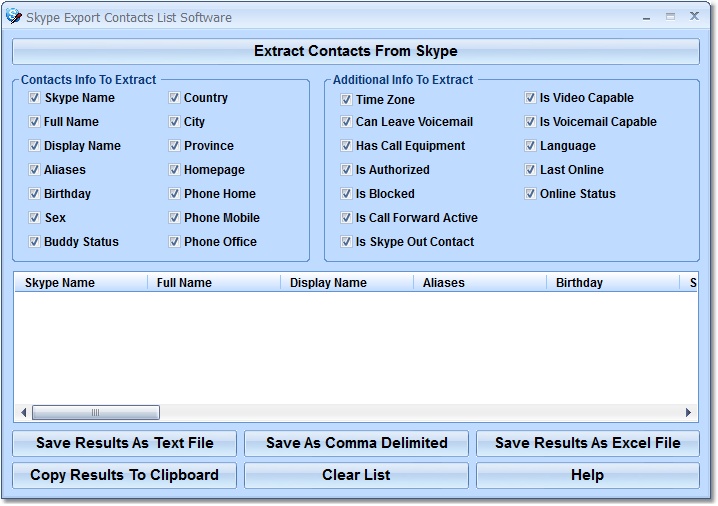This screenshot has height=506, width=718.
Task: Disable the Phone Mobile option
Action: coord(174,218)
